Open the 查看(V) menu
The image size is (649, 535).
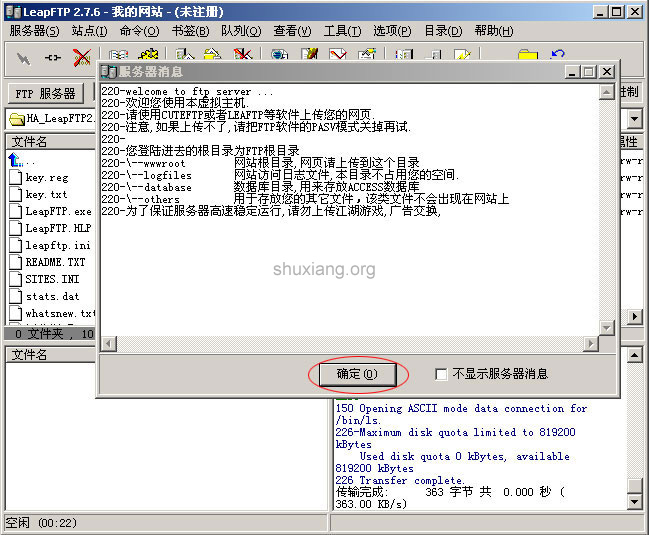point(292,31)
